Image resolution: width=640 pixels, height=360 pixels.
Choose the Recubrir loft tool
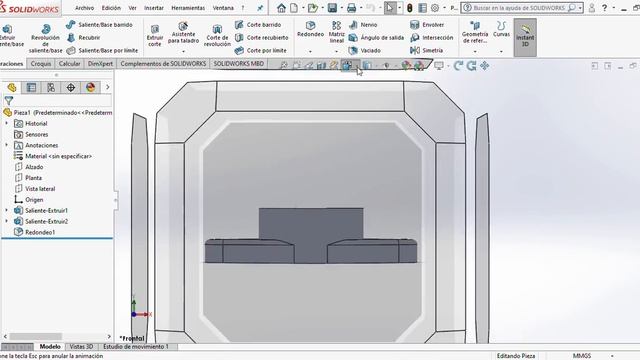click(x=84, y=38)
